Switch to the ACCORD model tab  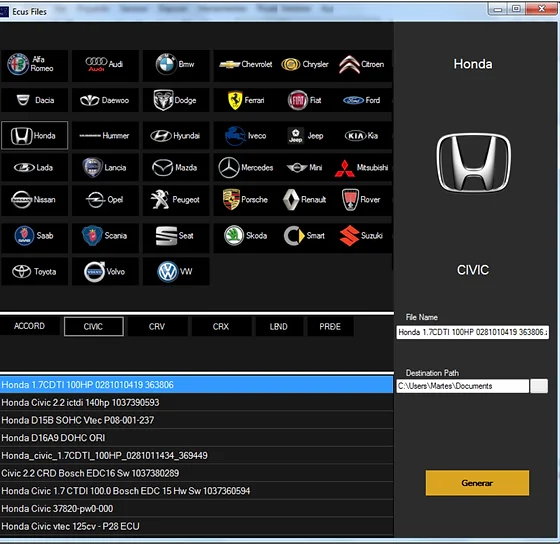pyautogui.click(x=29, y=326)
